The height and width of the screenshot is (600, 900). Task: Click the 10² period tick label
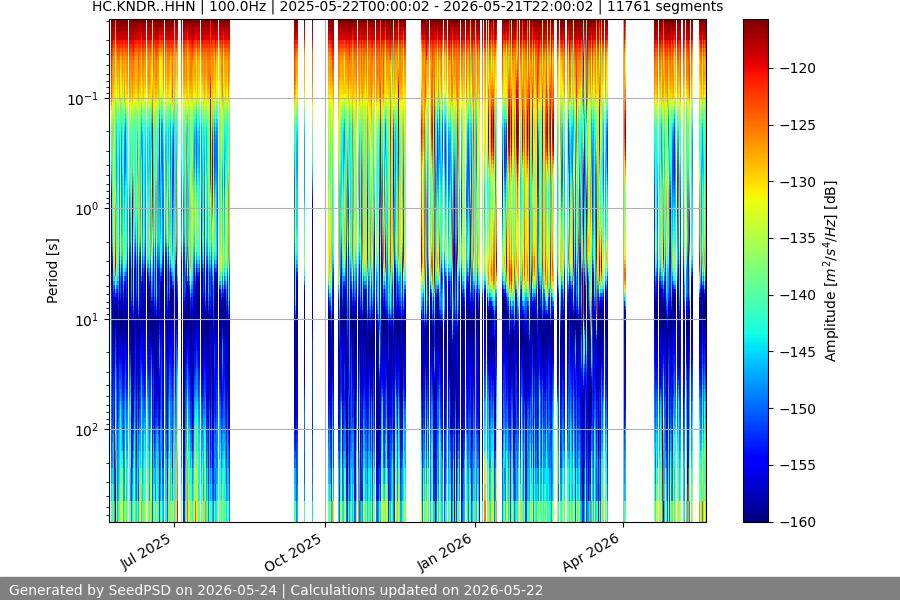click(86, 430)
